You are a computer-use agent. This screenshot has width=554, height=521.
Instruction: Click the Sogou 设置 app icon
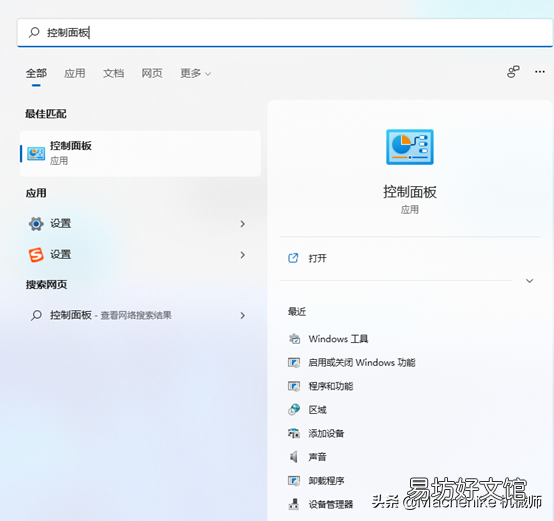point(36,255)
